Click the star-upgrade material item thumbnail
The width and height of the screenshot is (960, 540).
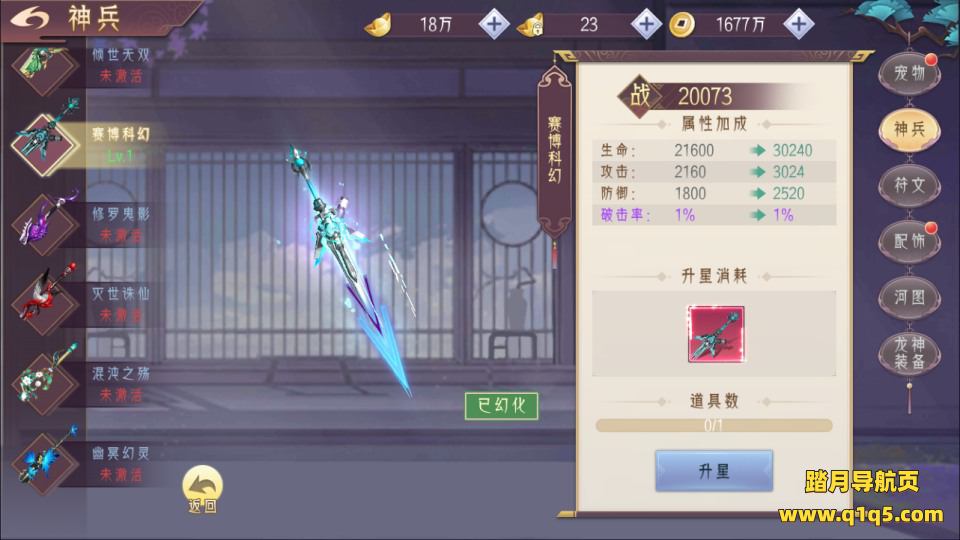[x=716, y=334]
